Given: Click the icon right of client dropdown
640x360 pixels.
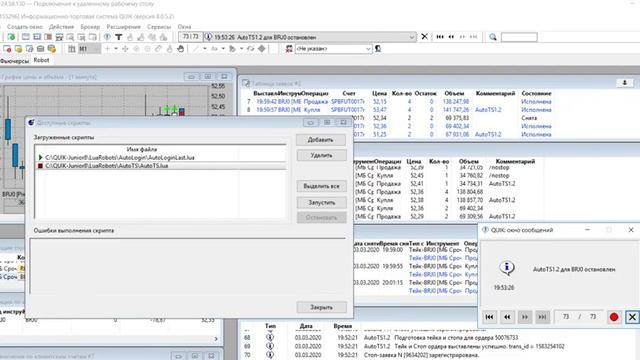Looking at the screenshot, I should tap(378, 49).
